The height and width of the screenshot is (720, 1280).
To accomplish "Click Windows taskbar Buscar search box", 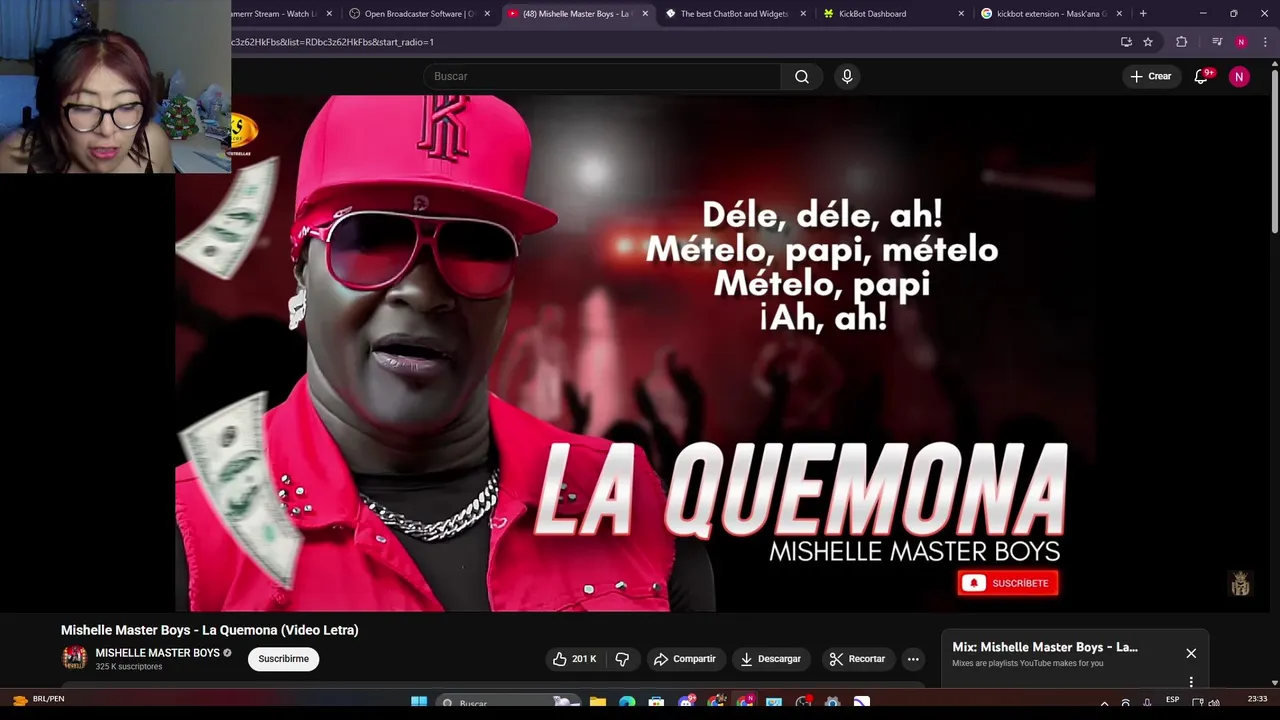I will [x=510, y=702].
